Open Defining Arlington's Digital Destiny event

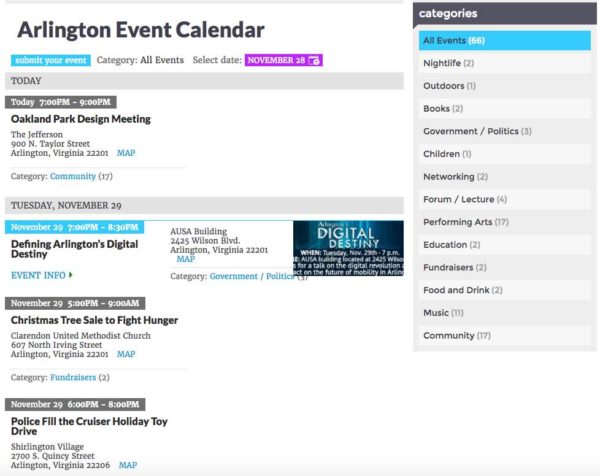[x=75, y=248]
